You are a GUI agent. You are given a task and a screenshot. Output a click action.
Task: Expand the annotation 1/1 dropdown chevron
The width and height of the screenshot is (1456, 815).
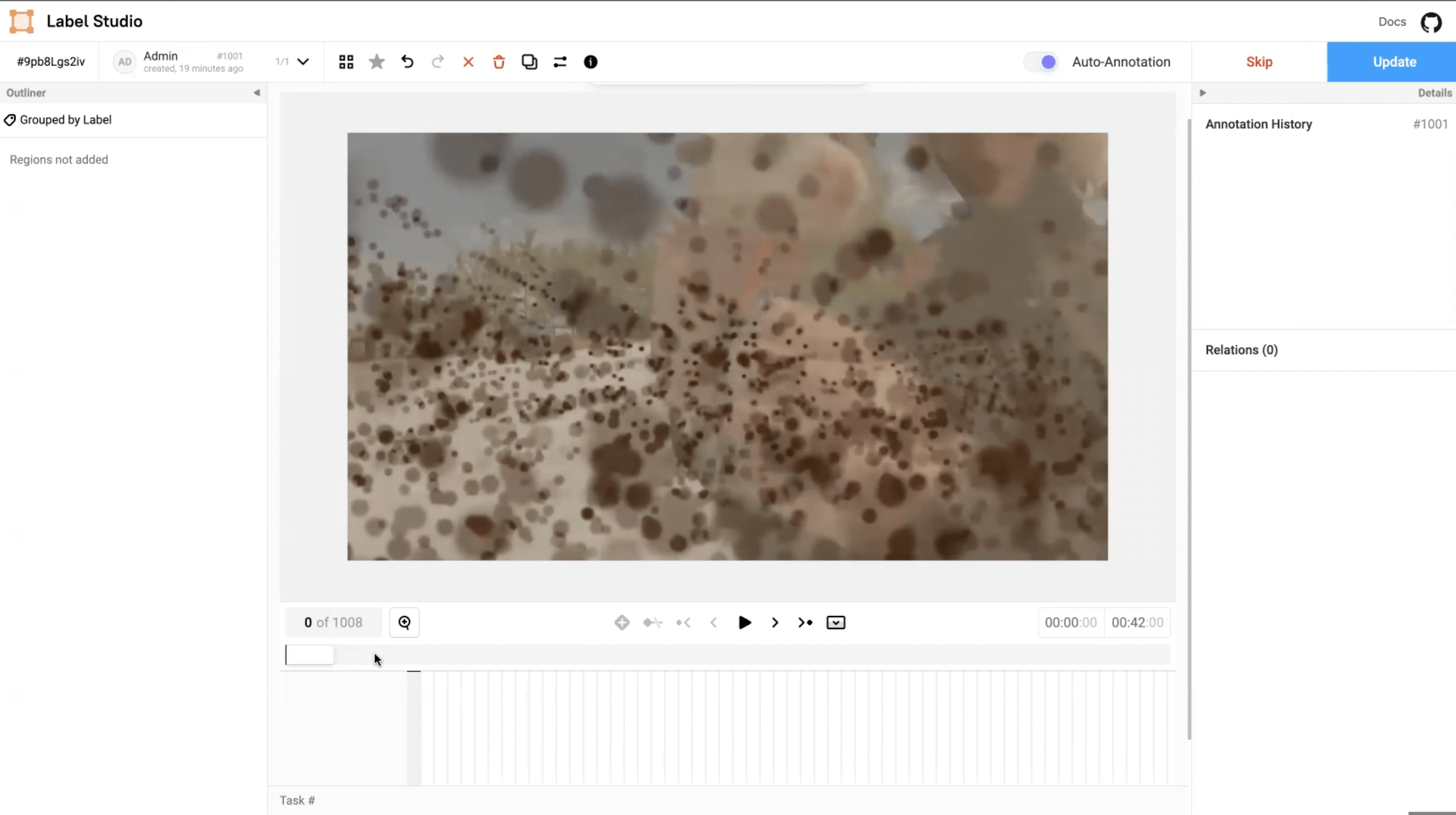pos(303,62)
